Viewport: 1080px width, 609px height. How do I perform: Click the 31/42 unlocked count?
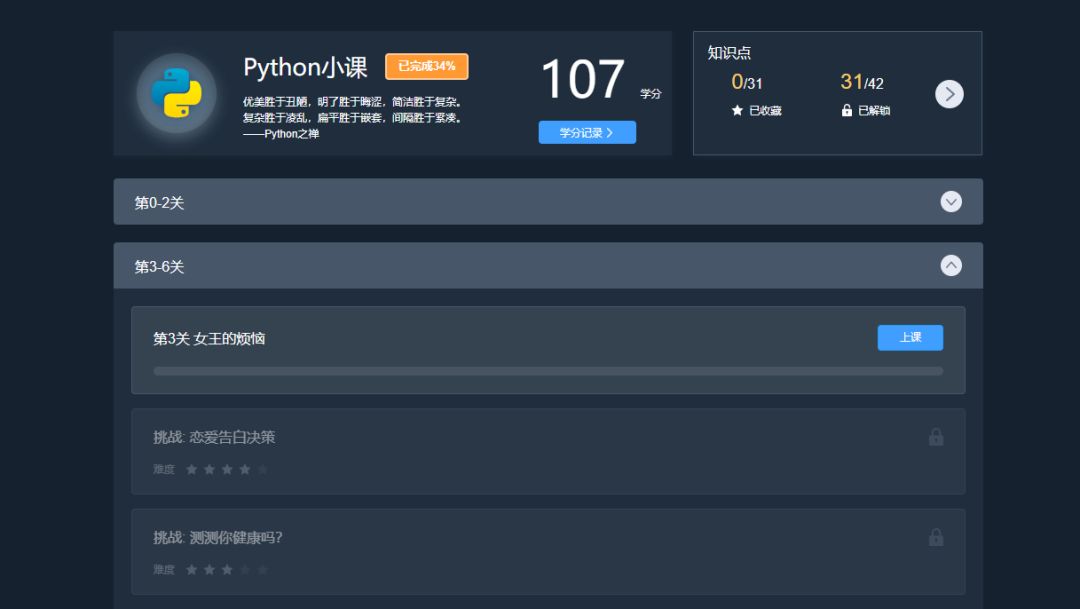click(862, 83)
